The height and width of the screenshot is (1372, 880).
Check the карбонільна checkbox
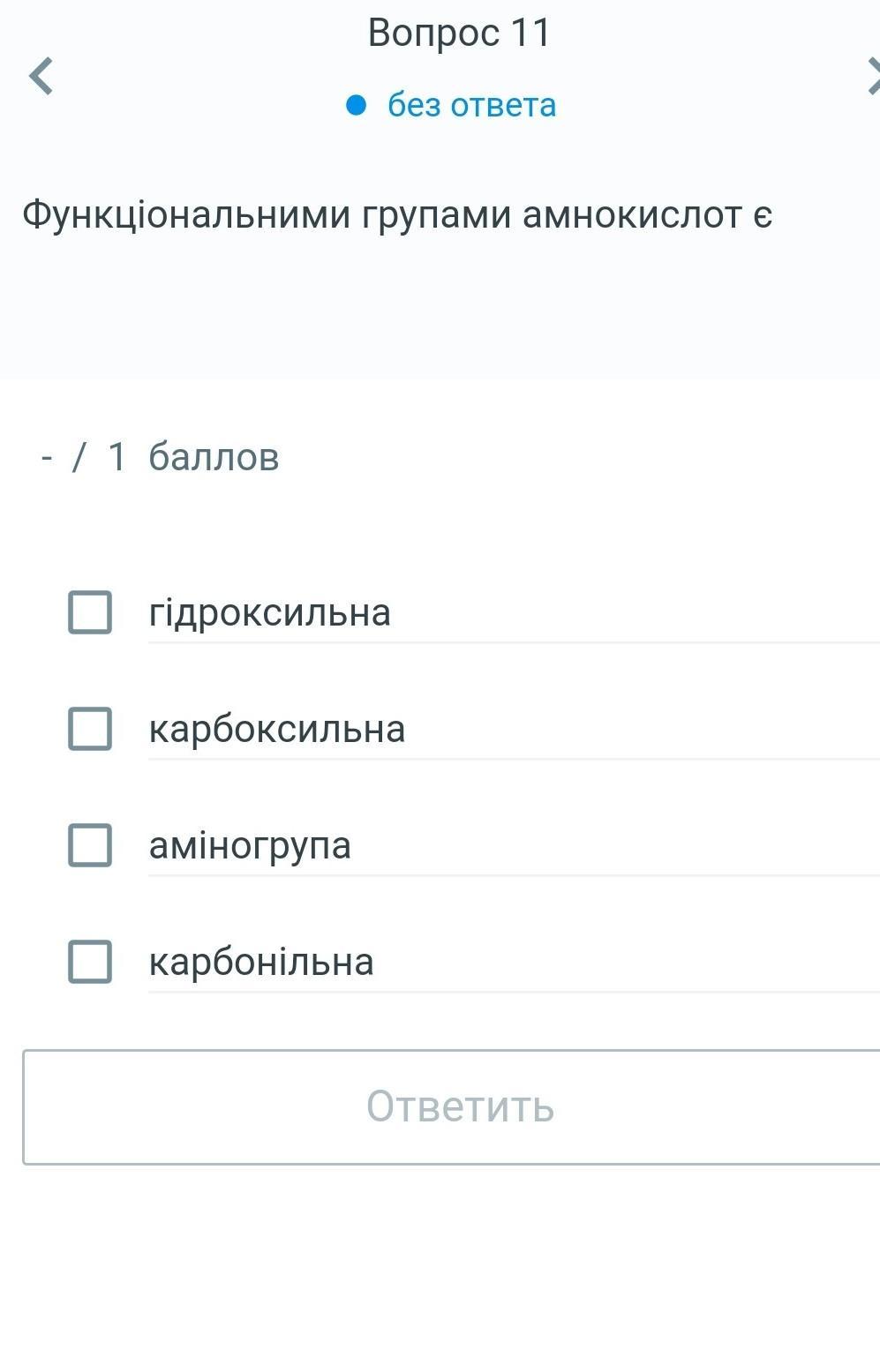(x=90, y=962)
